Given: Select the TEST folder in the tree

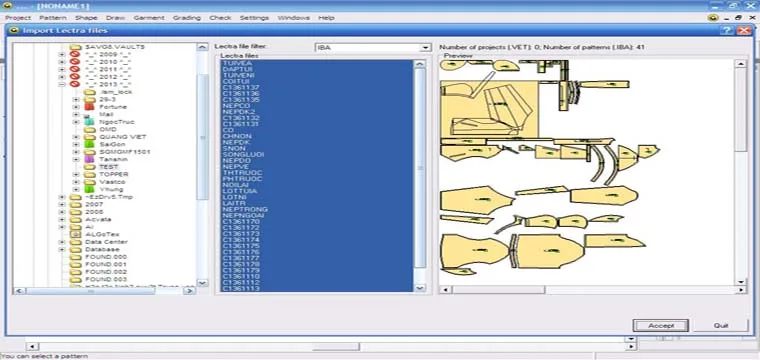Looking at the screenshot, I should [109, 167].
